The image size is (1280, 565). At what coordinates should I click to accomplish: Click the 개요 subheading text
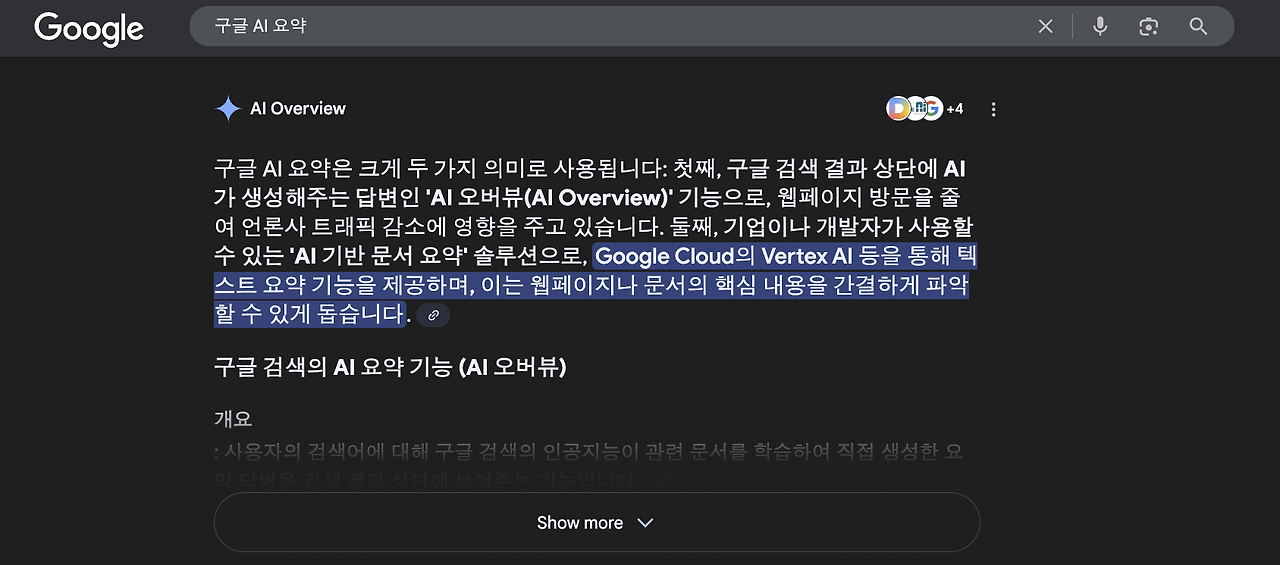coord(233,418)
